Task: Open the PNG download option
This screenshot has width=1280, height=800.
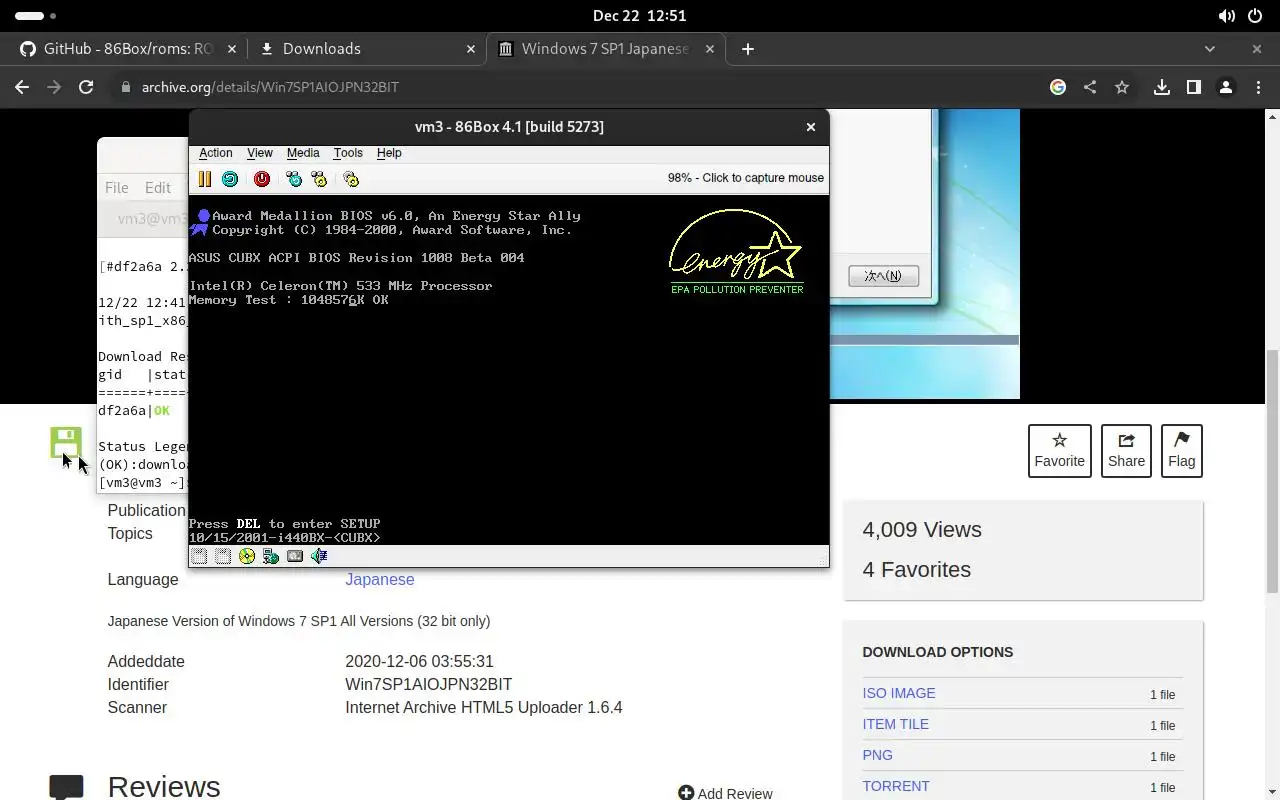Action: pyautogui.click(x=878, y=755)
